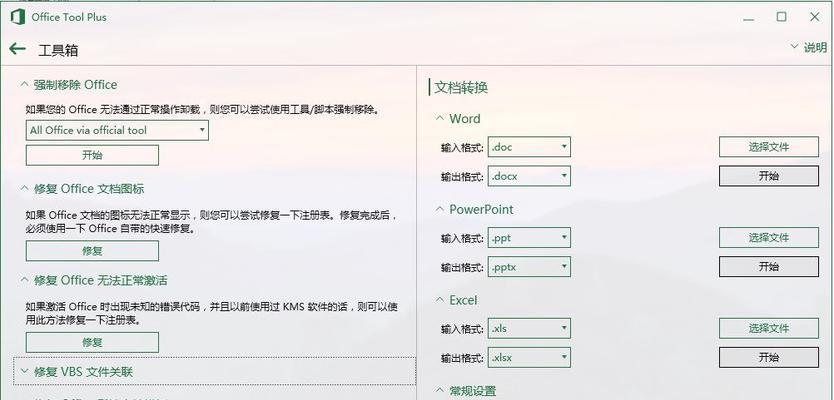Image resolution: width=834 pixels, height=400 pixels.
Task: Collapse the Word conversion section
Action: tap(458, 119)
